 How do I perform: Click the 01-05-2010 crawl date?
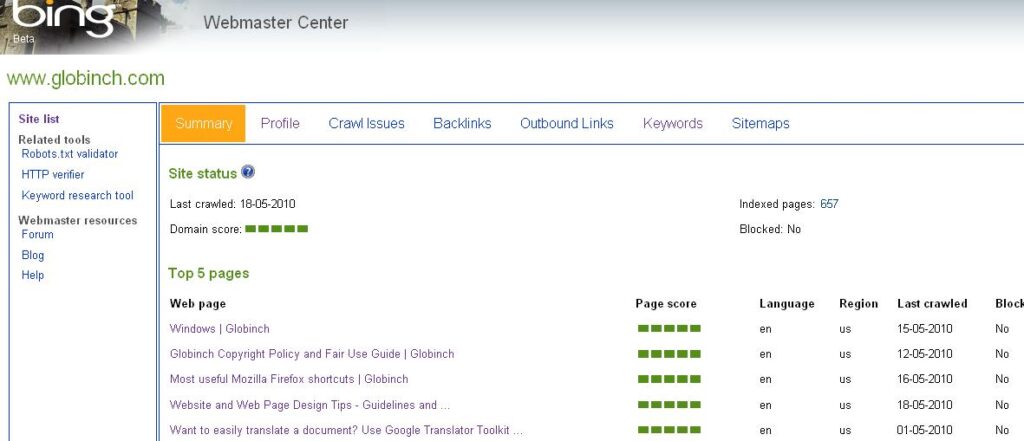(925, 430)
